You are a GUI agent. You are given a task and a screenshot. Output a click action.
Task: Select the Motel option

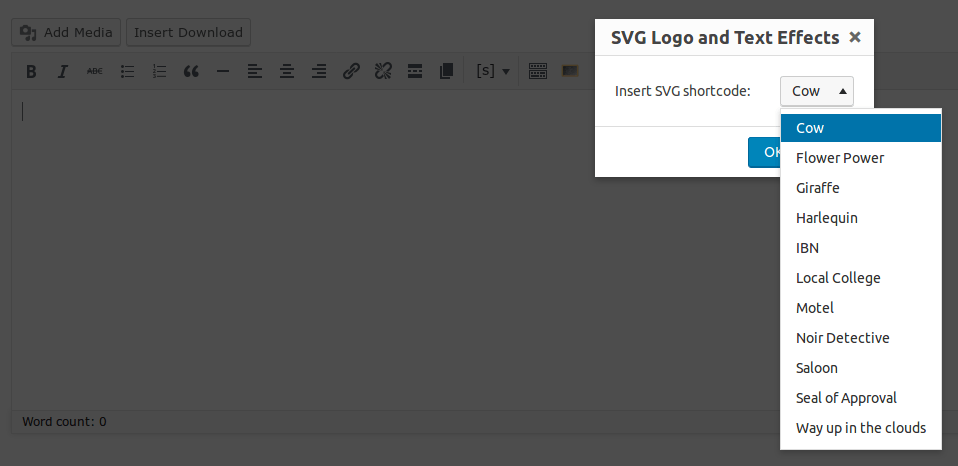pyautogui.click(x=861, y=307)
